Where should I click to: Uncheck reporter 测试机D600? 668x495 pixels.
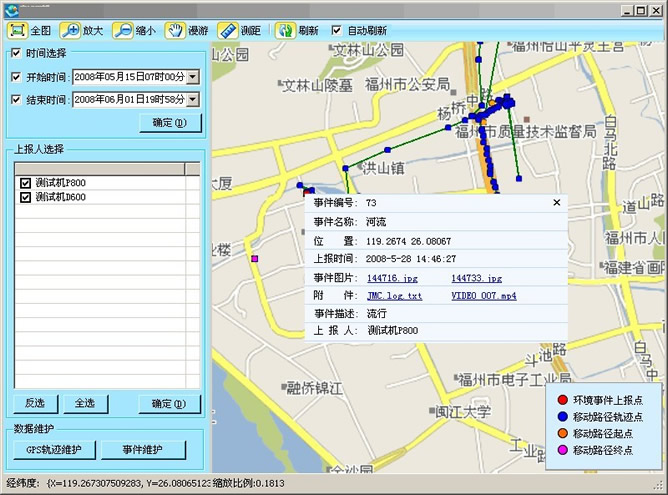pos(25,197)
